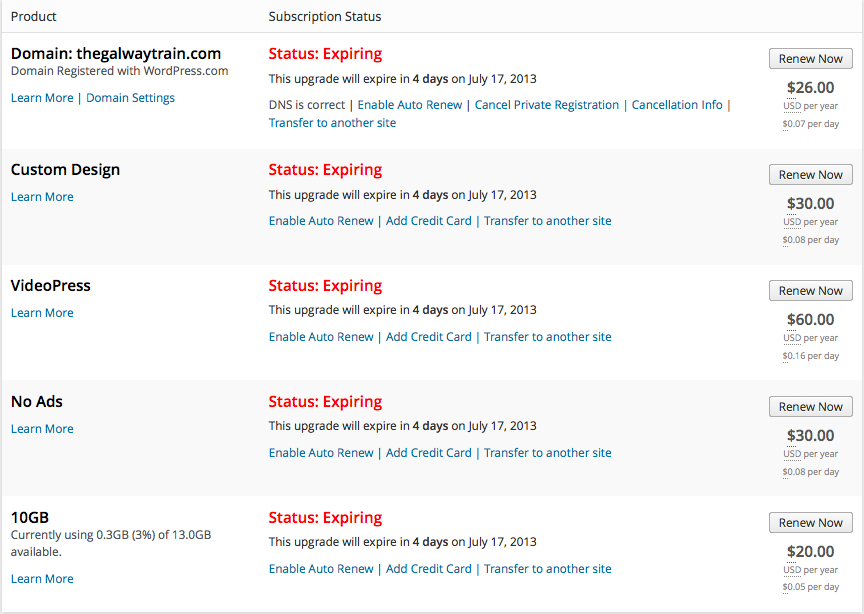This screenshot has height=614, width=864.
Task: Click Learn More under No Ads
Action: click(x=42, y=429)
